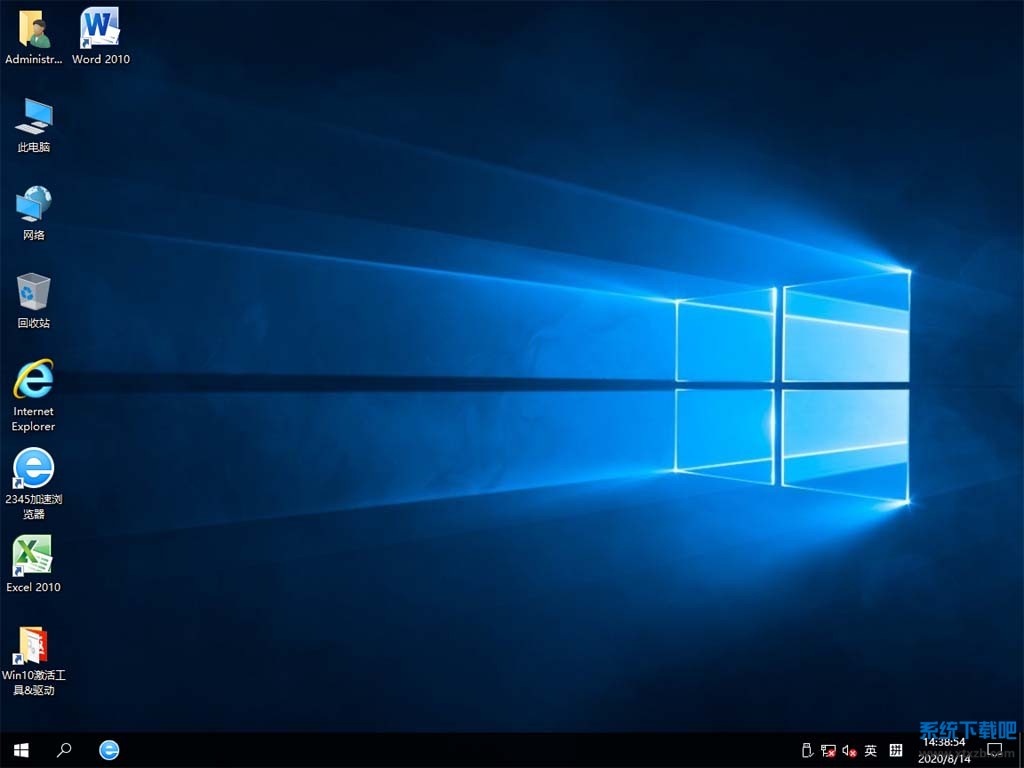Select the Administrator folder icon
The height and width of the screenshot is (768, 1024).
(x=33, y=30)
